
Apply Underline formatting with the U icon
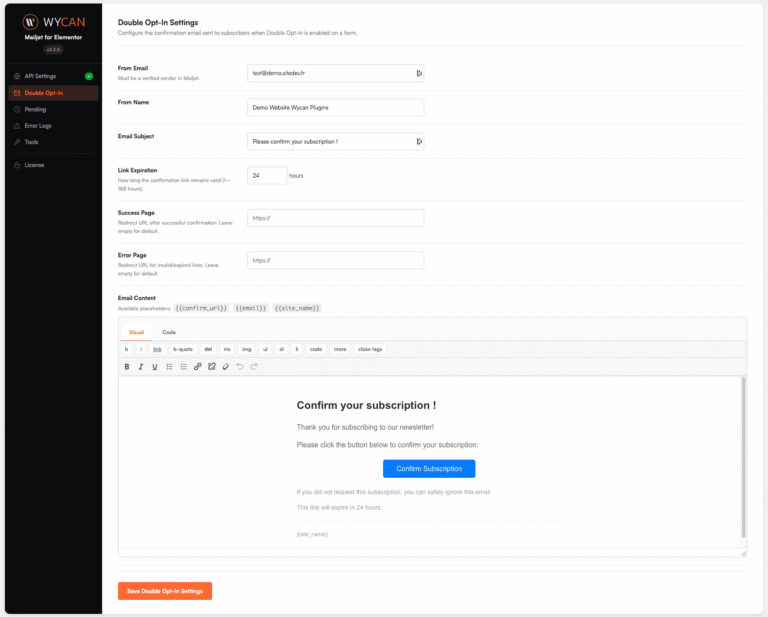[155, 366]
